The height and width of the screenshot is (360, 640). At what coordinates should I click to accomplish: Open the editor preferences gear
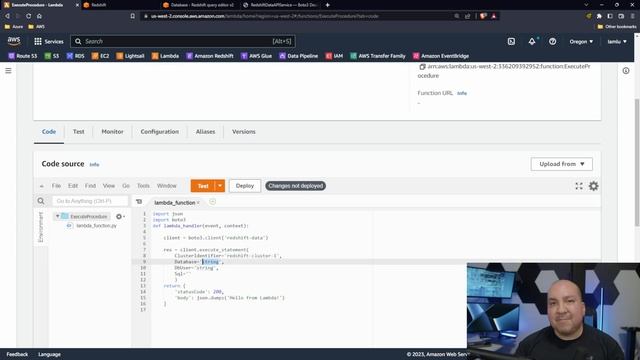coord(593,186)
